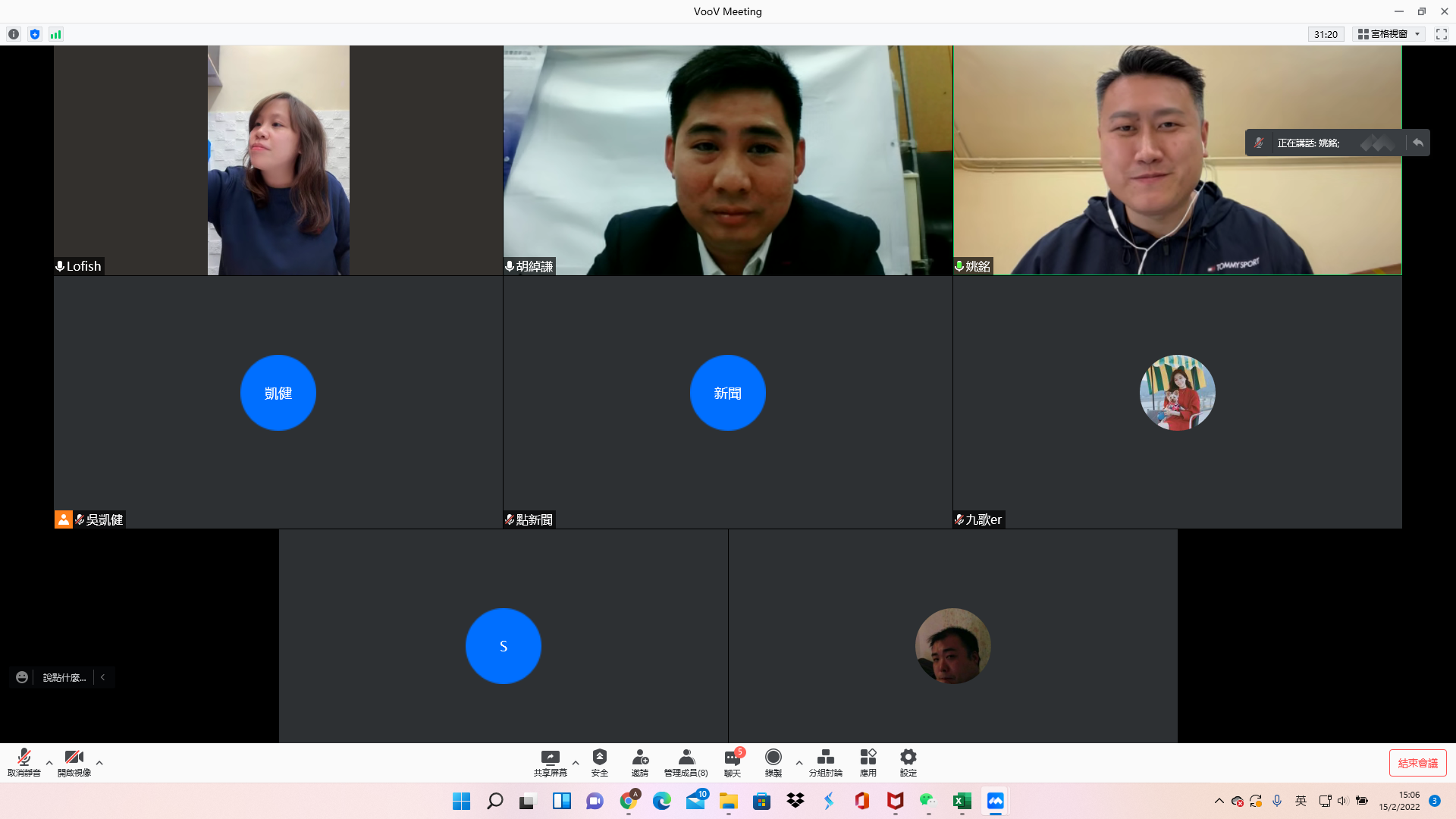Open Excel from the taskbar
Screen dimensions: 1456x819
(962, 801)
